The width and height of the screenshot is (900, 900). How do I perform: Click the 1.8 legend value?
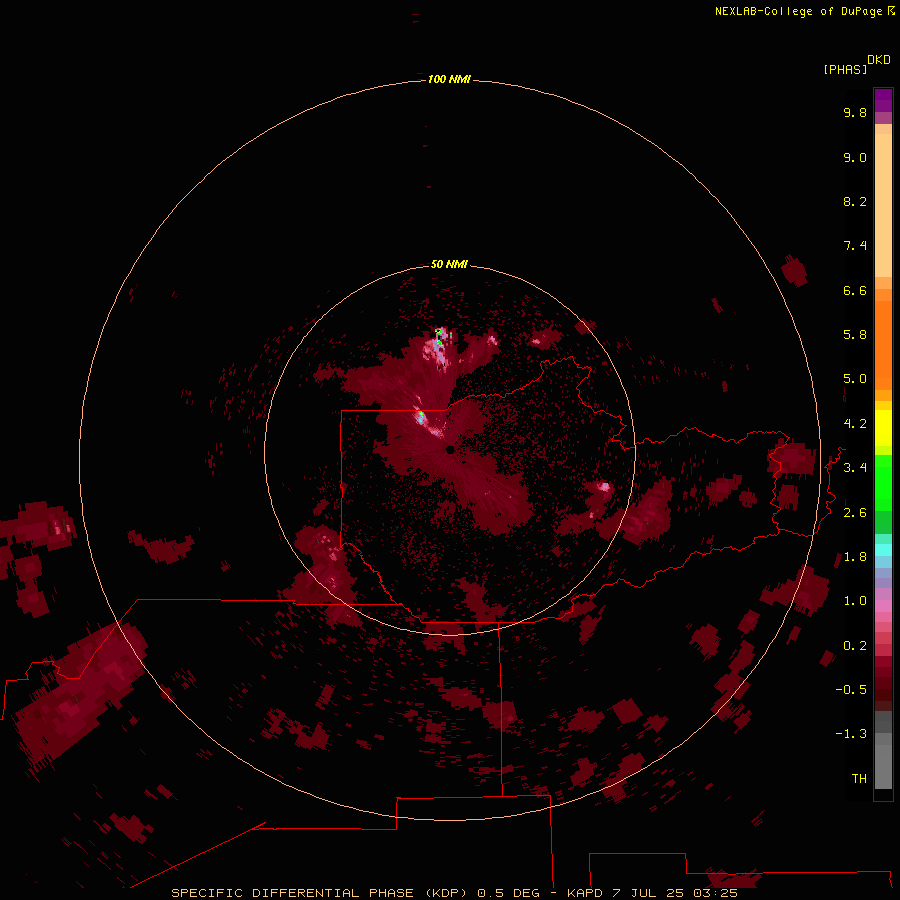855,557
